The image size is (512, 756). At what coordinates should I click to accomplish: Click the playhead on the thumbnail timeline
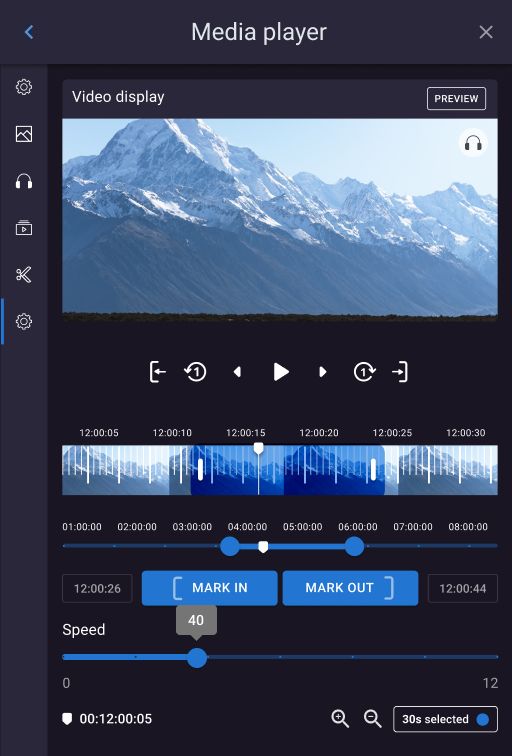258,448
